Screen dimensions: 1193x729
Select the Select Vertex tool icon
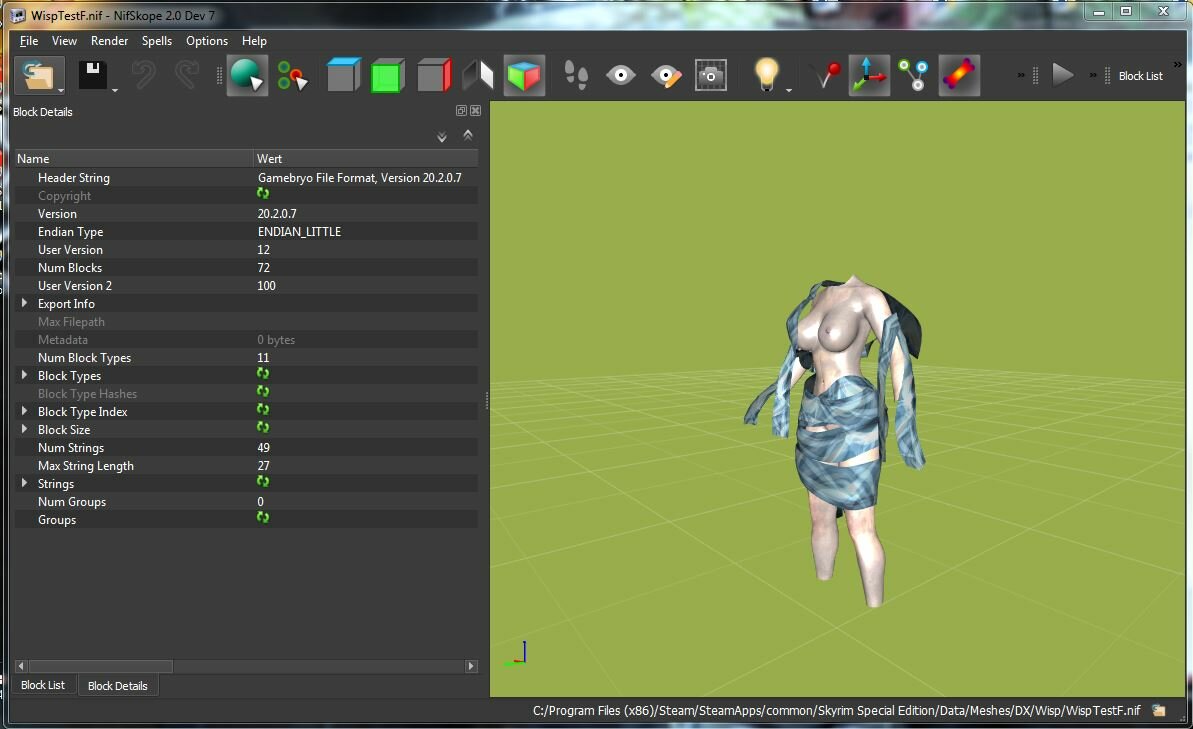[293, 75]
